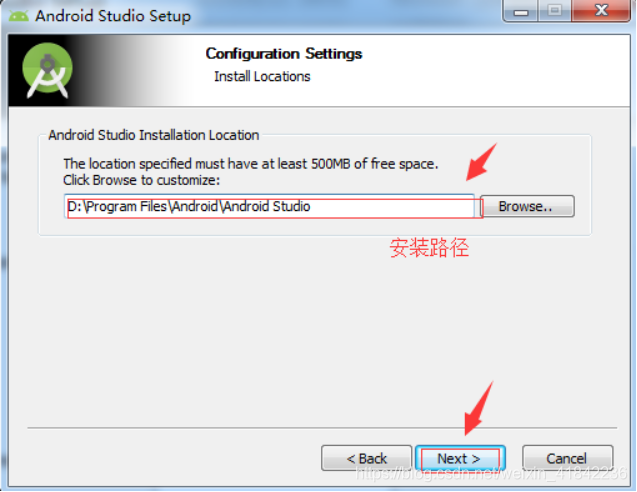The height and width of the screenshot is (492, 637).
Task: Click the Android Studio Installation Location group label
Action: click(x=154, y=135)
